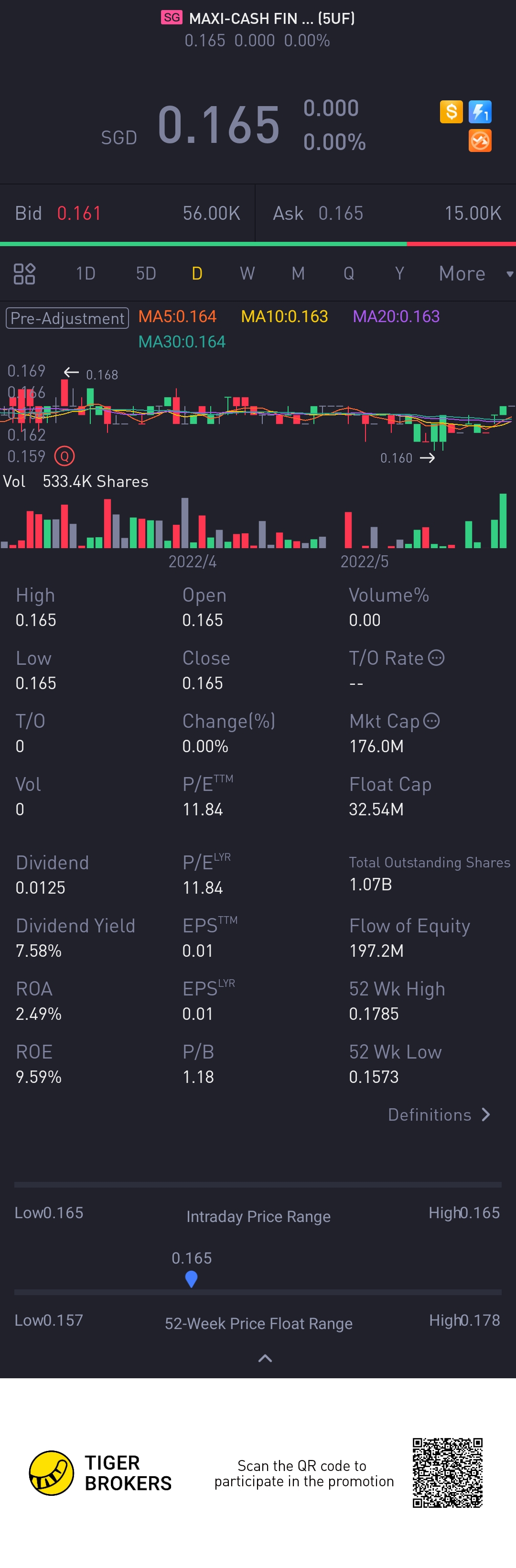Select the M monthly chart tab
The image size is (516, 1568).
tap(298, 274)
